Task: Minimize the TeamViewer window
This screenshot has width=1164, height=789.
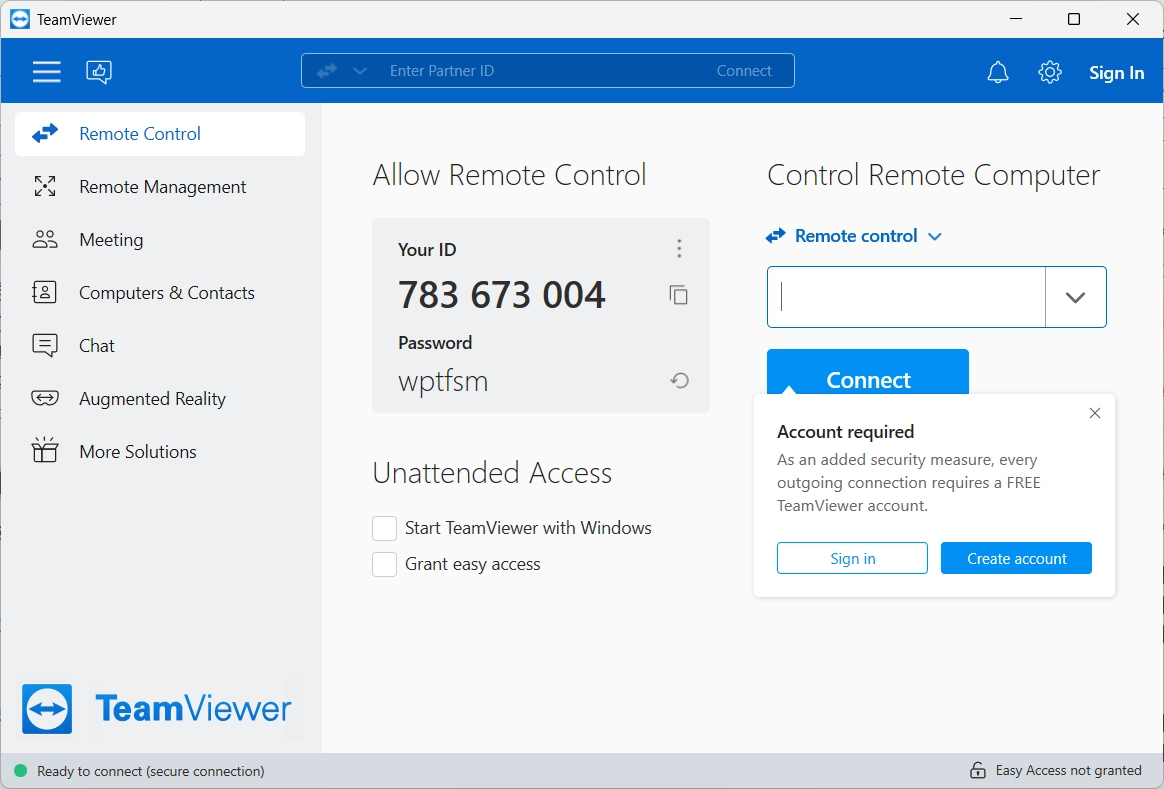Action: pyautogui.click(x=1016, y=19)
